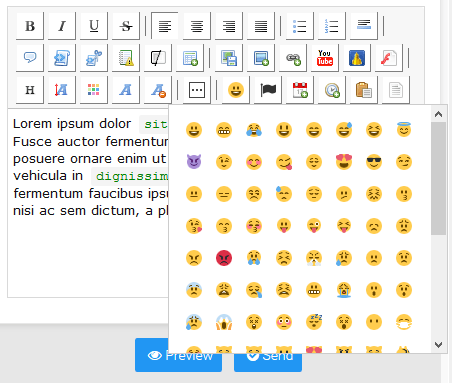This screenshot has height=383, width=452.
Task: Open the font size dropdown
Action: click(x=62, y=90)
